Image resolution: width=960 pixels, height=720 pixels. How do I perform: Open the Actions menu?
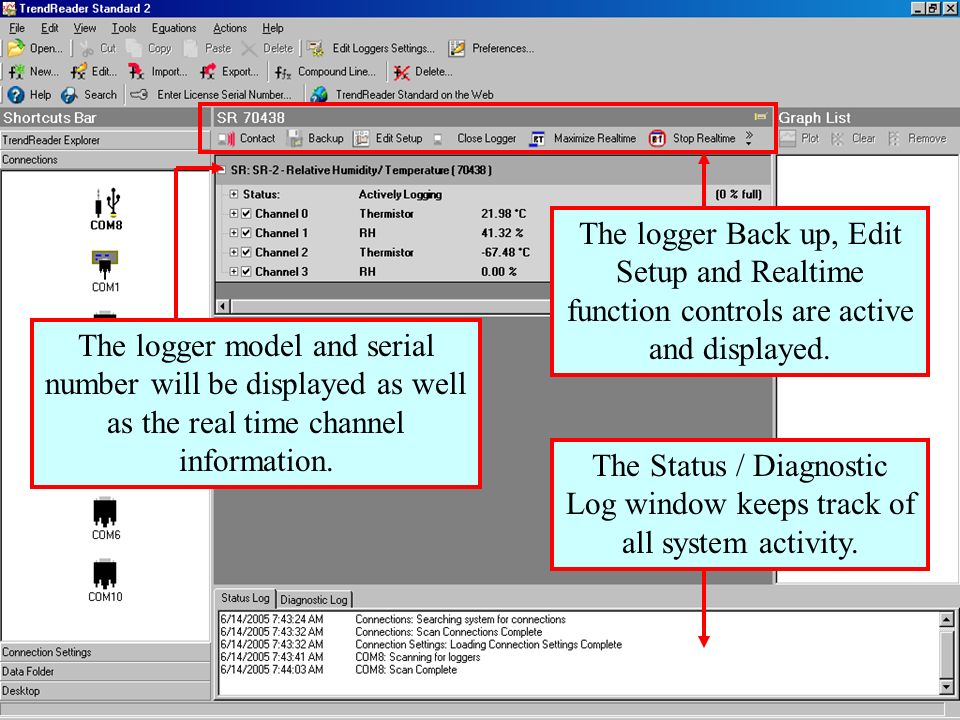coord(230,28)
